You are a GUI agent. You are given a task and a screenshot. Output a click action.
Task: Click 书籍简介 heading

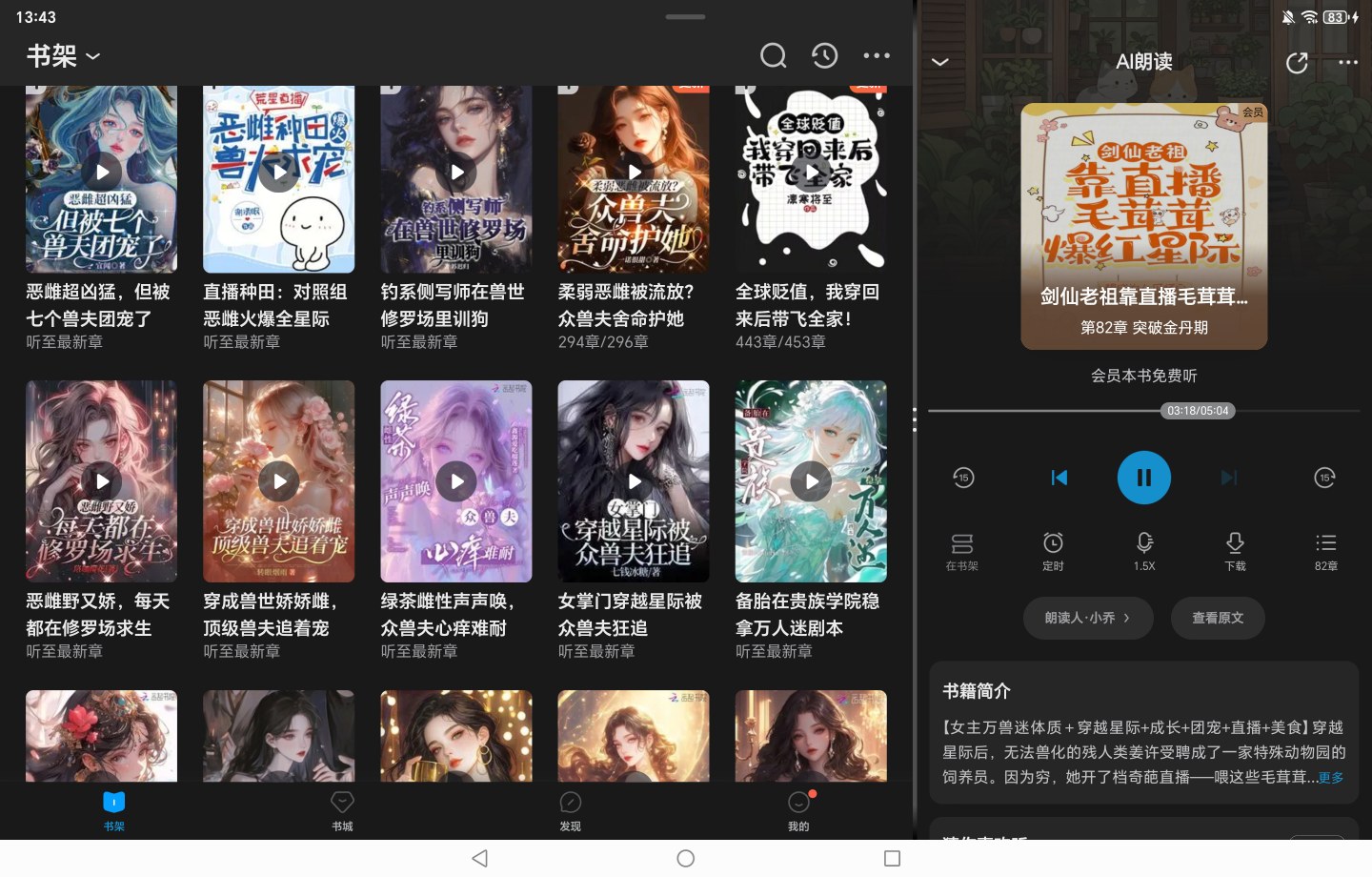977,691
